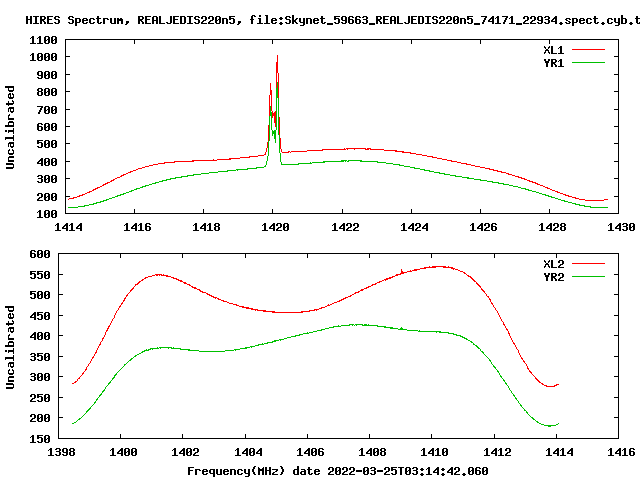Click the 1426 tick label on top plot
The height and width of the screenshot is (480, 640).
point(483,227)
